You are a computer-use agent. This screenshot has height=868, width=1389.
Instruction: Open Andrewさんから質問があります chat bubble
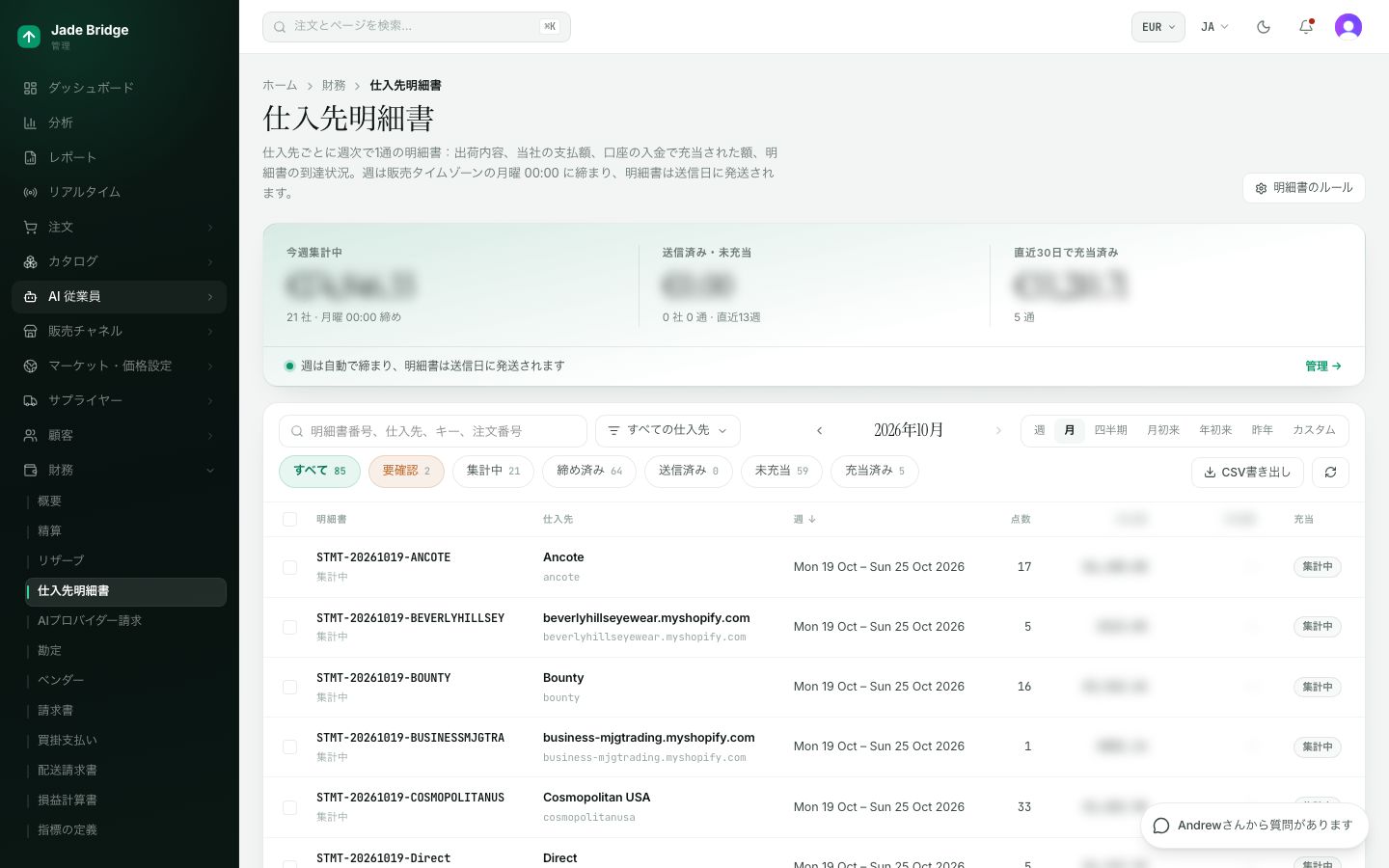(1254, 826)
